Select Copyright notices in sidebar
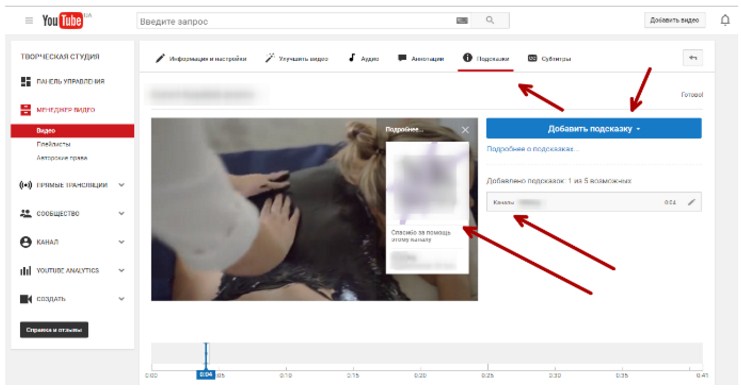This screenshot has width=741, height=390. tap(62, 158)
